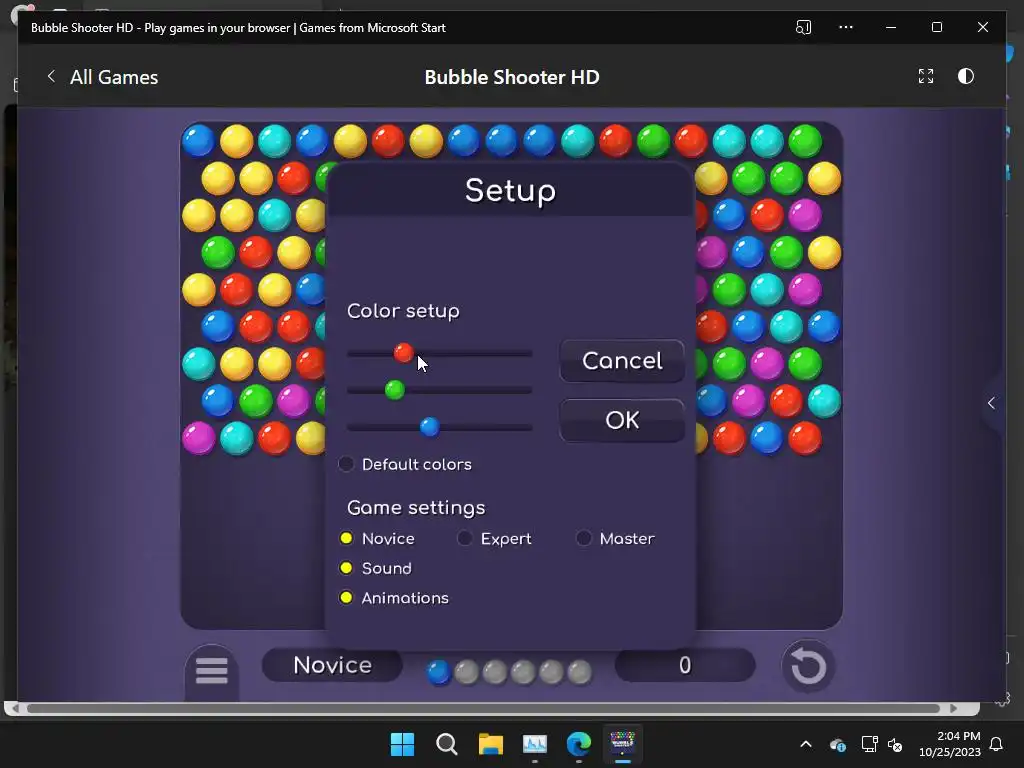
Task: Show hidden system tray icons
Action: pyautogui.click(x=806, y=744)
